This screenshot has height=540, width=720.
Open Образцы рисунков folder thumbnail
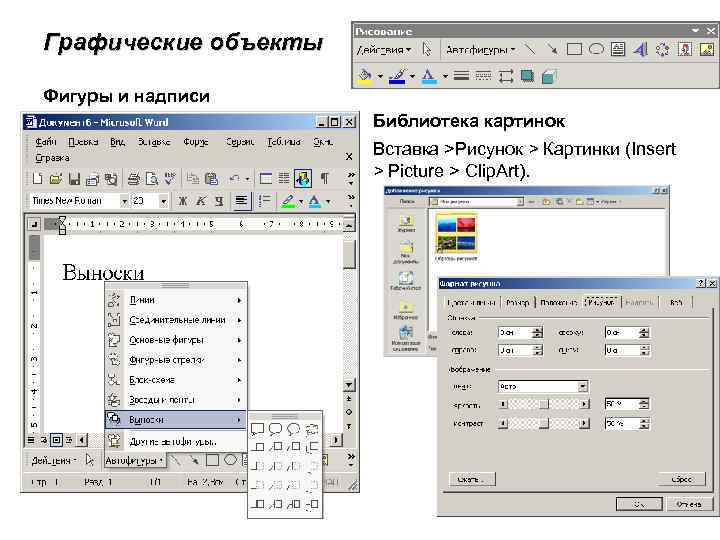coord(456,235)
